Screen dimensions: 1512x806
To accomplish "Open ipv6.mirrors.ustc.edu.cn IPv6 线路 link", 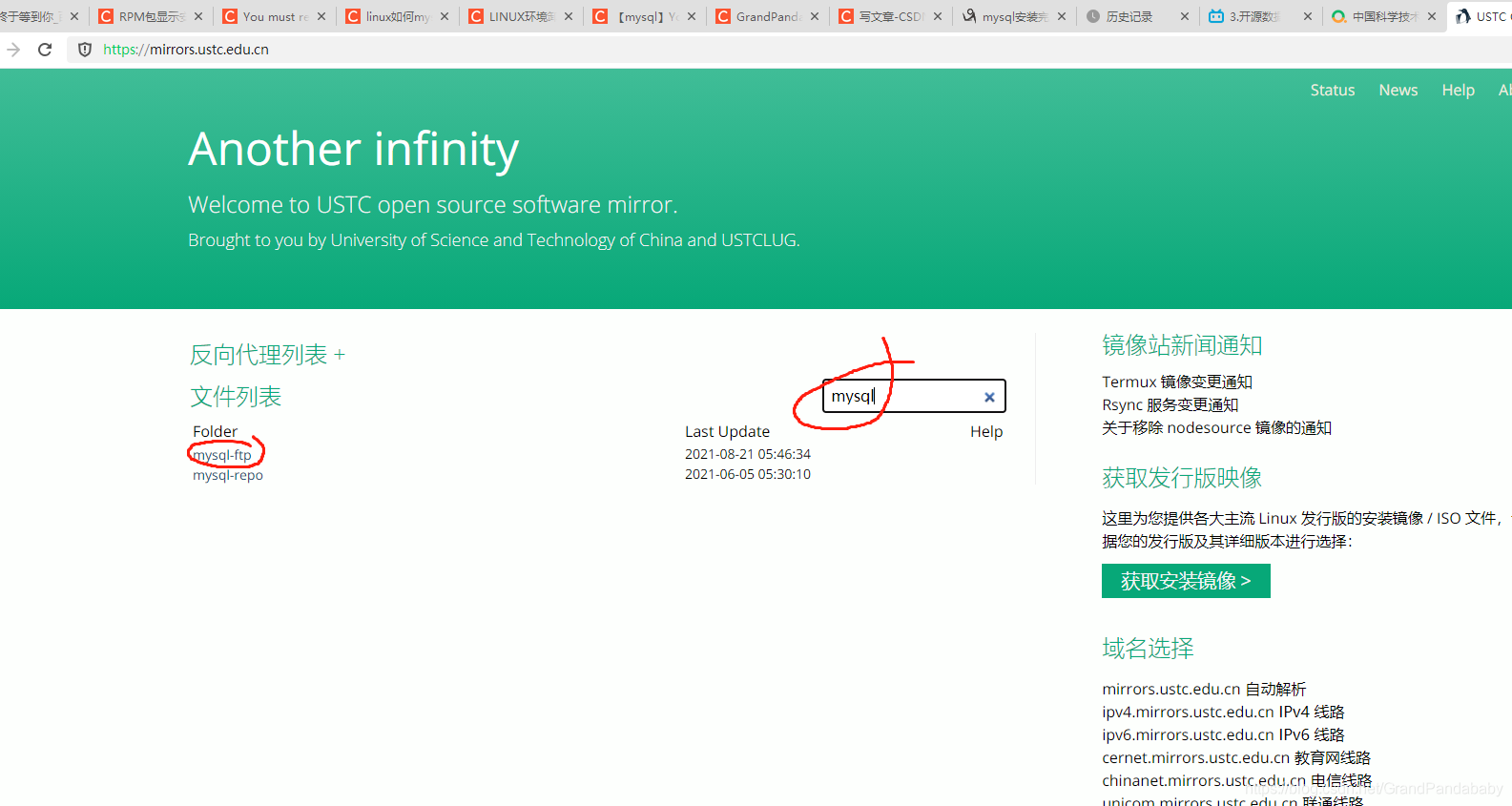I will (x=1223, y=734).
